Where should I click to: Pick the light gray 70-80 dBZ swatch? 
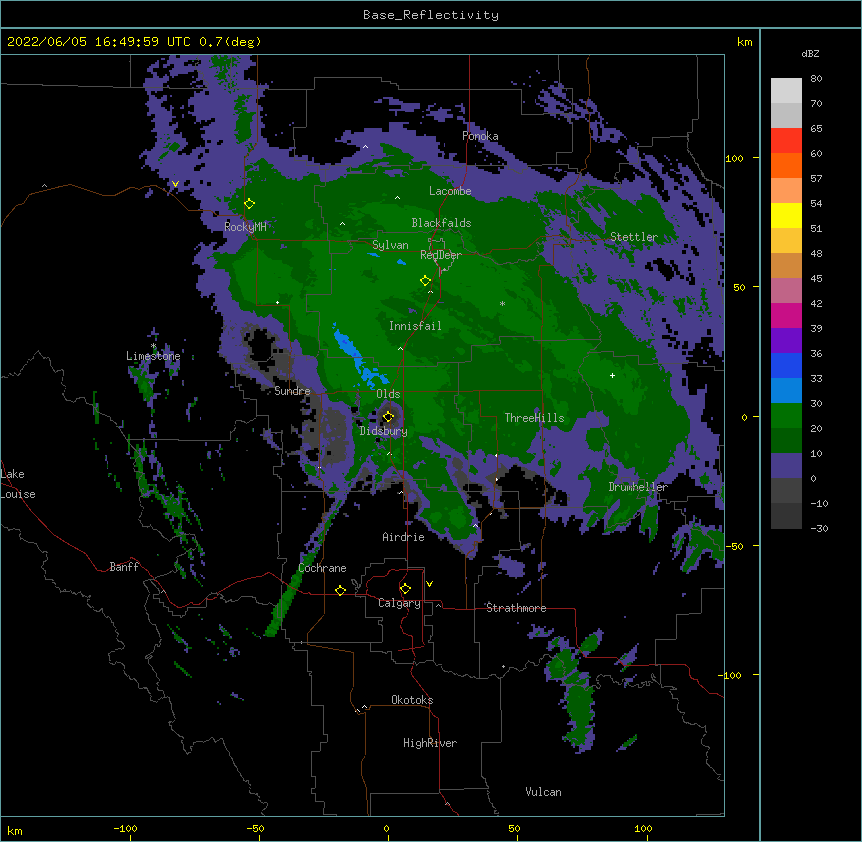pyautogui.click(x=786, y=91)
